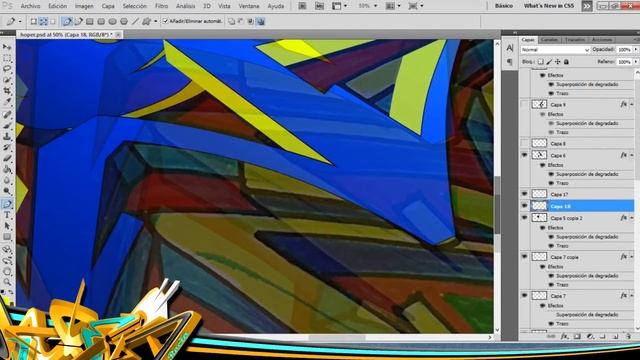
Task: Open the Archivo menu
Action: coord(30,6)
